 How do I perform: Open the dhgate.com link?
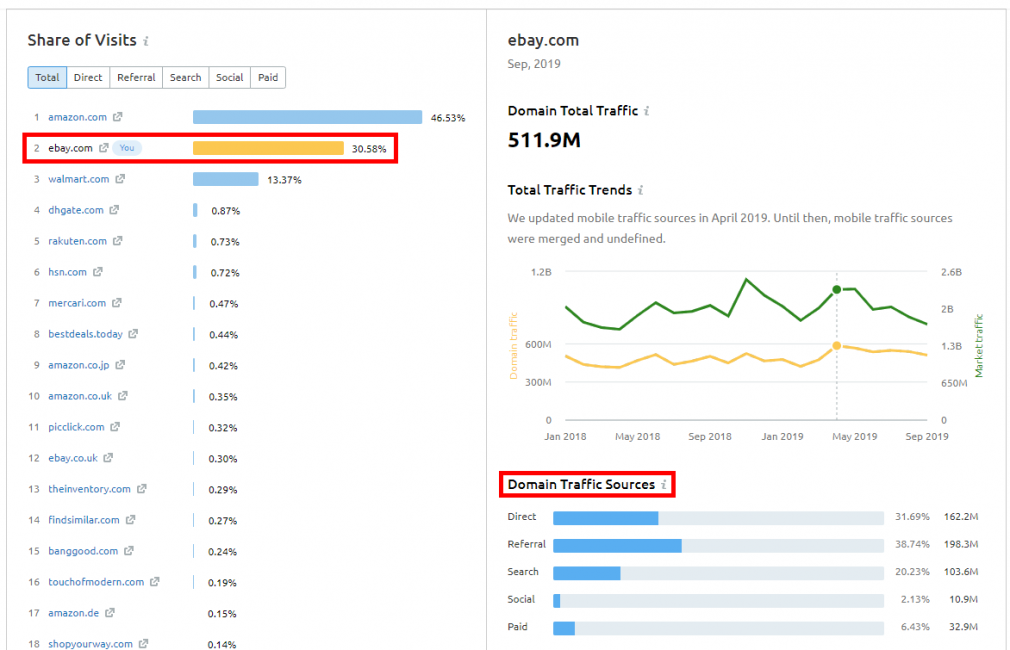pyautogui.click(x=75, y=210)
